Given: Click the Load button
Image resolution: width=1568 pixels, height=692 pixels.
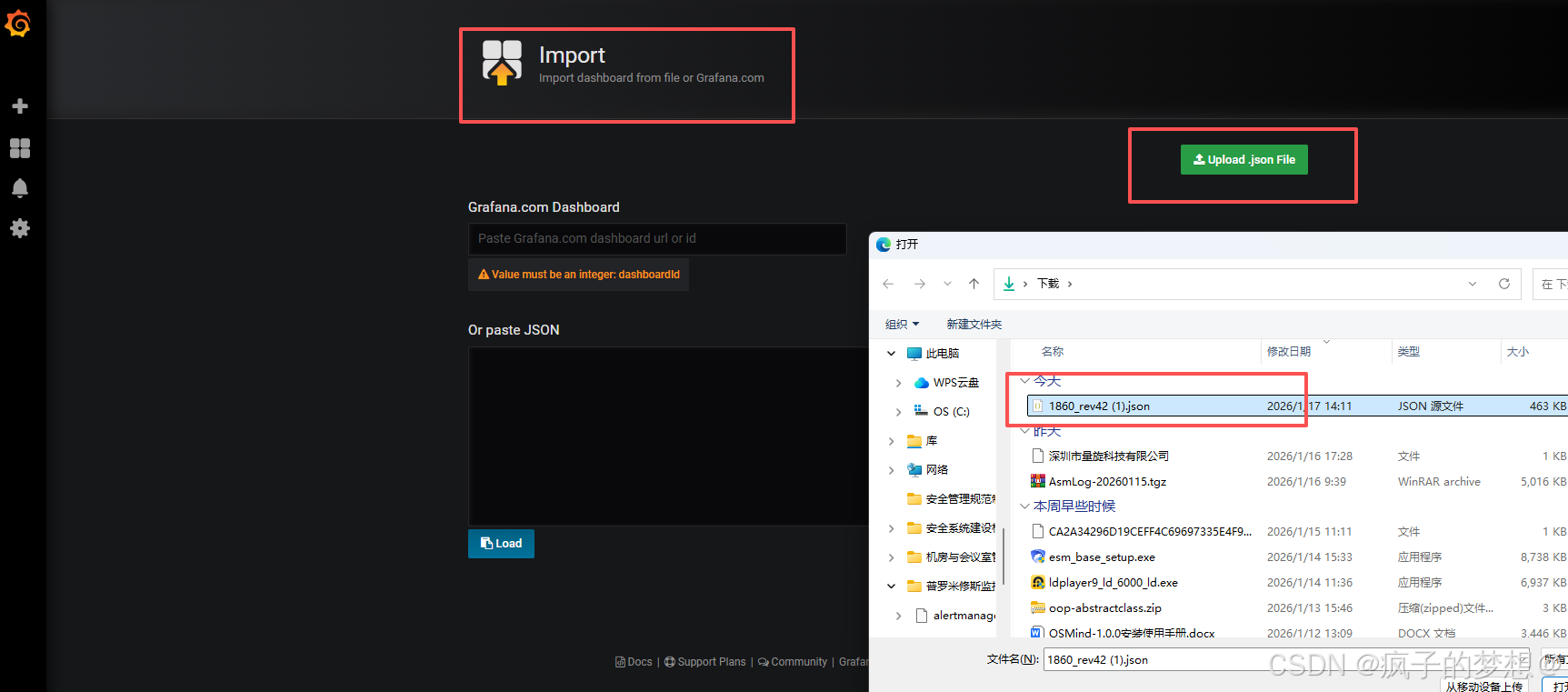Looking at the screenshot, I should point(501,544).
